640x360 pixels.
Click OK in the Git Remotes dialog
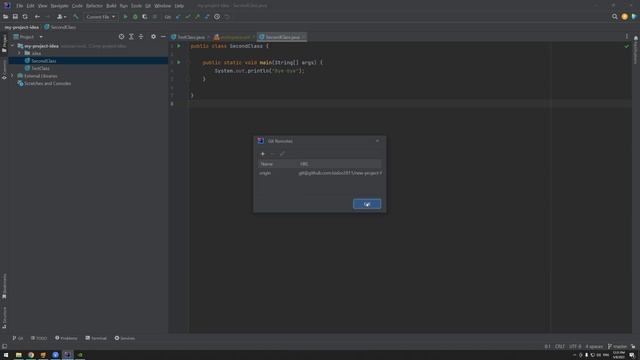[x=367, y=204]
